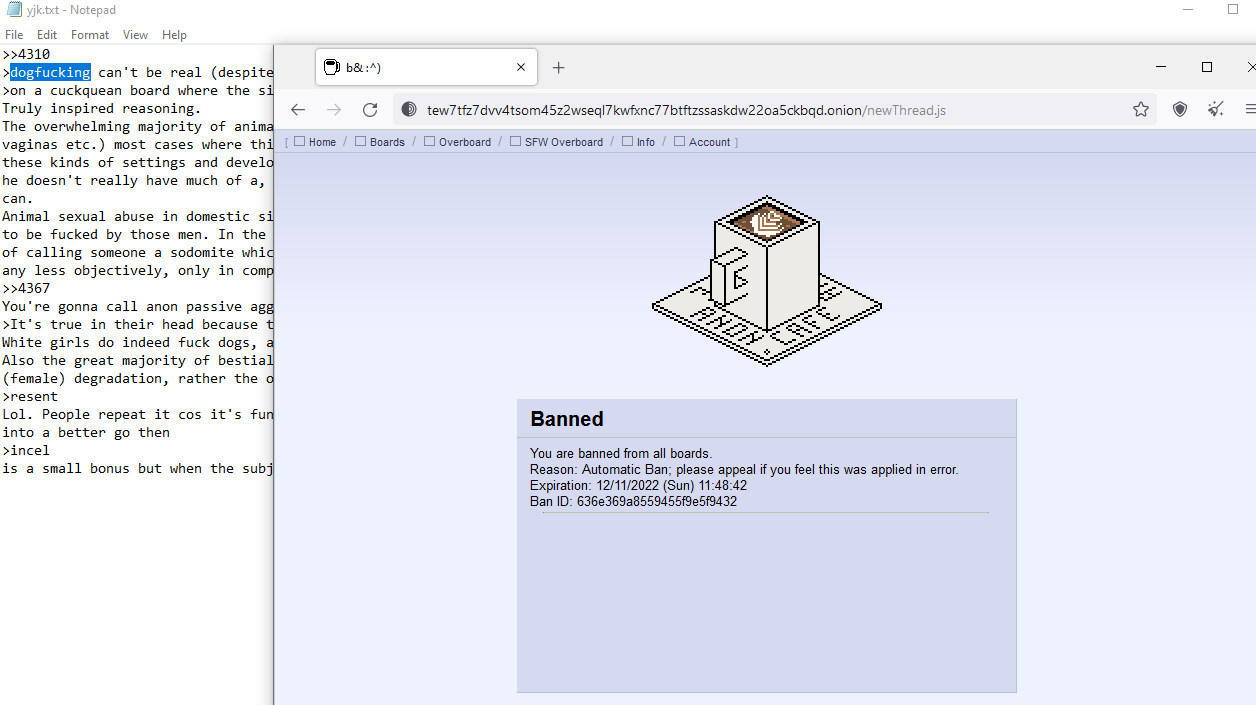
Task: Click the ban Reason text line
Action: click(744, 470)
